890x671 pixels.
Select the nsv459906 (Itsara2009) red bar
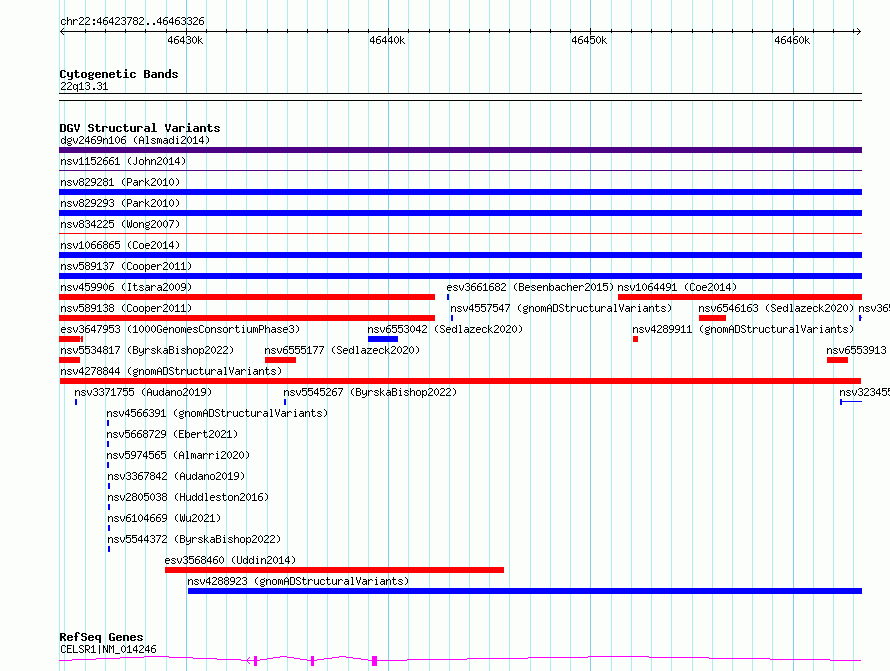[x=247, y=297]
